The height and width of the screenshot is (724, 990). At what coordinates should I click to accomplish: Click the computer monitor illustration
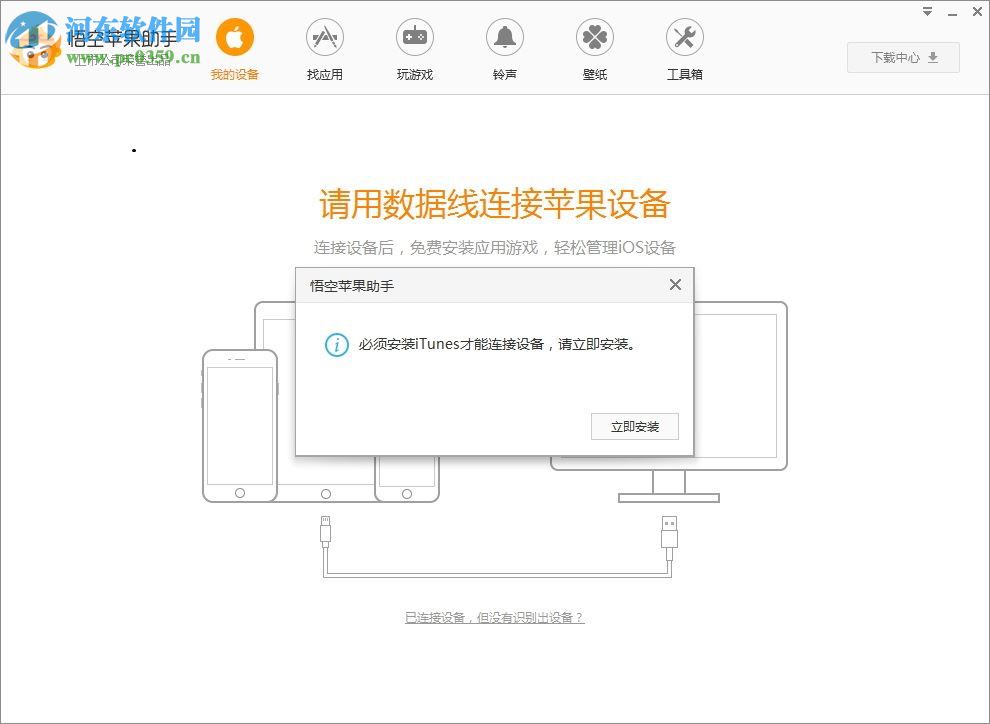tap(740, 402)
